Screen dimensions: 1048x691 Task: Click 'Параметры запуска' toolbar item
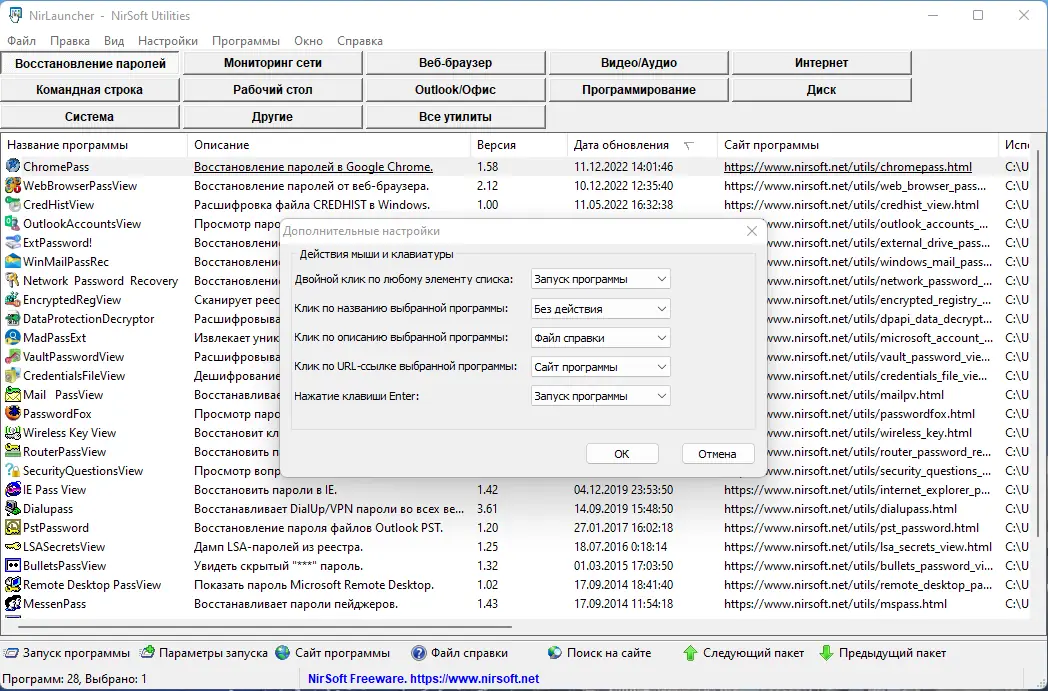click(204, 653)
